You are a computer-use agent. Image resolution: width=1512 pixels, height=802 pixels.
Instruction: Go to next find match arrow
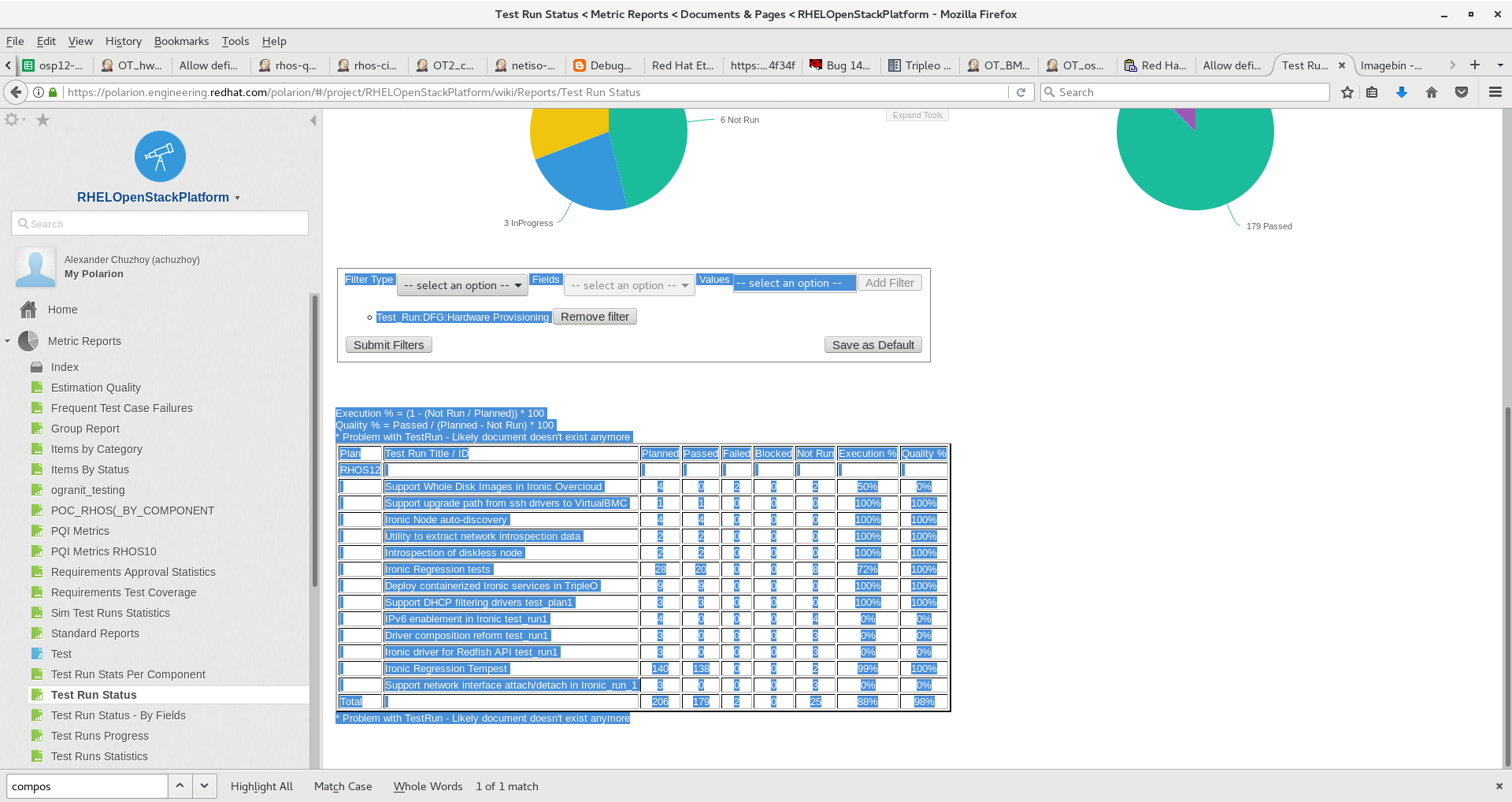(x=205, y=785)
